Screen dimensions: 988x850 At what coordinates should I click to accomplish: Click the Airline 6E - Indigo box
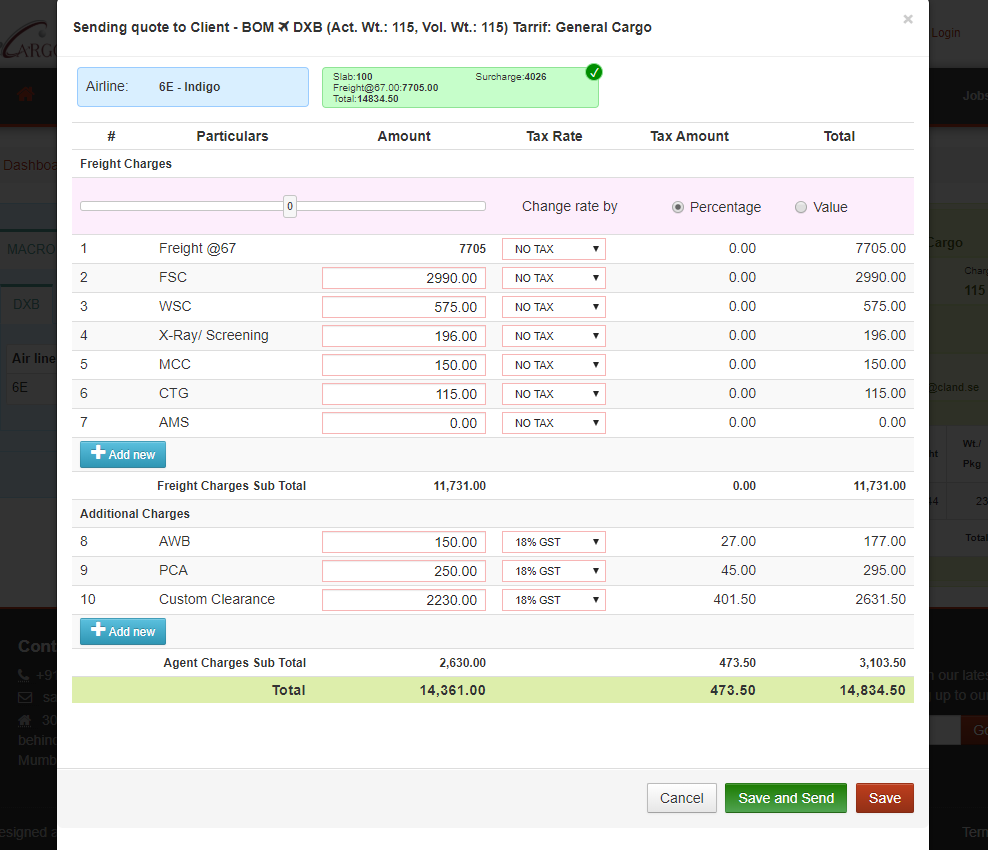[x=193, y=87]
